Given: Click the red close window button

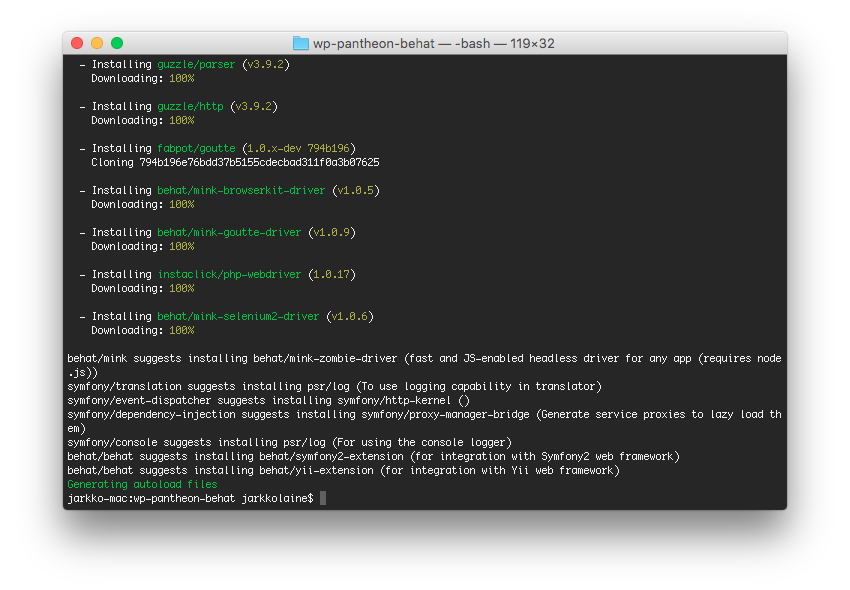Looking at the screenshot, I should point(77,43).
